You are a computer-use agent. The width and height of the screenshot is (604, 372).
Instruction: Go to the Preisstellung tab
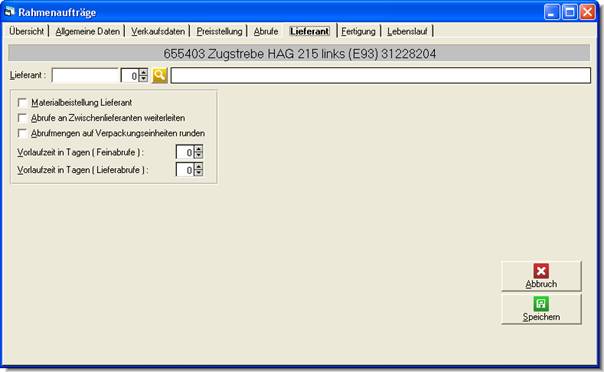[219, 31]
